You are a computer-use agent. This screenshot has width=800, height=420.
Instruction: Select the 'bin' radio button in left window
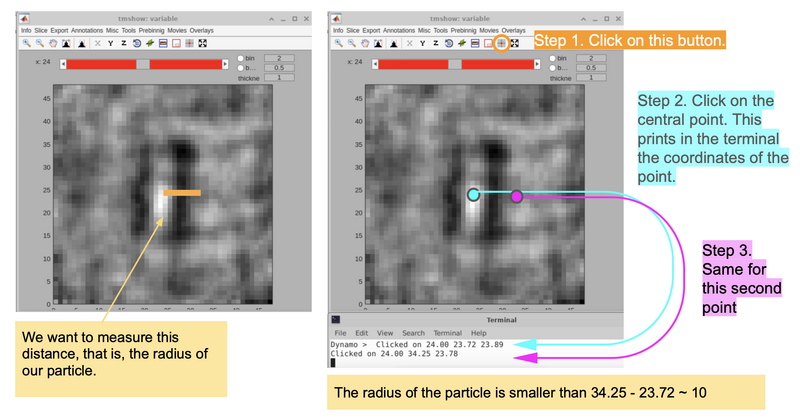242,59
